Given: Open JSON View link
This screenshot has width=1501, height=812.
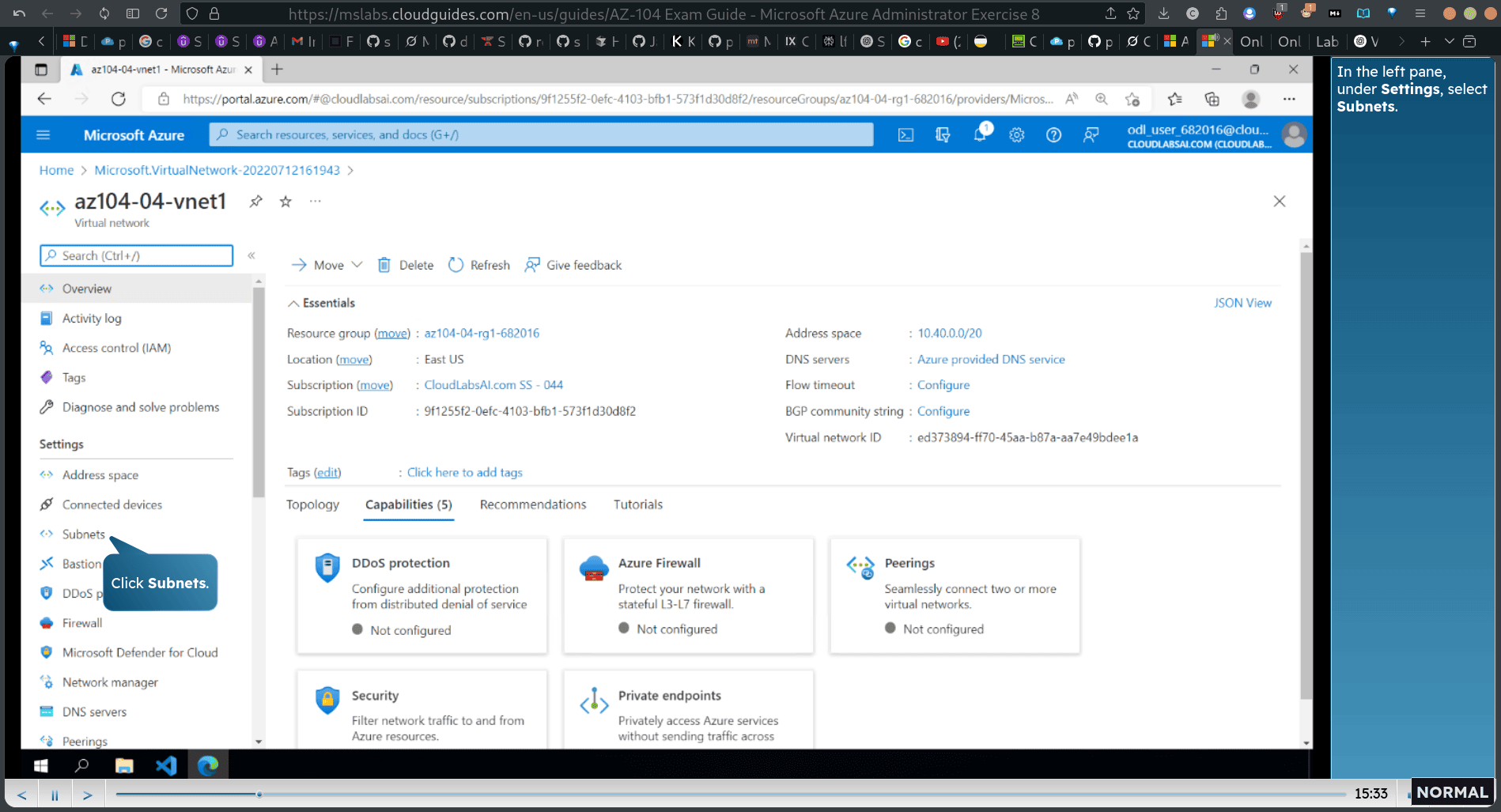Looking at the screenshot, I should pyautogui.click(x=1242, y=303).
